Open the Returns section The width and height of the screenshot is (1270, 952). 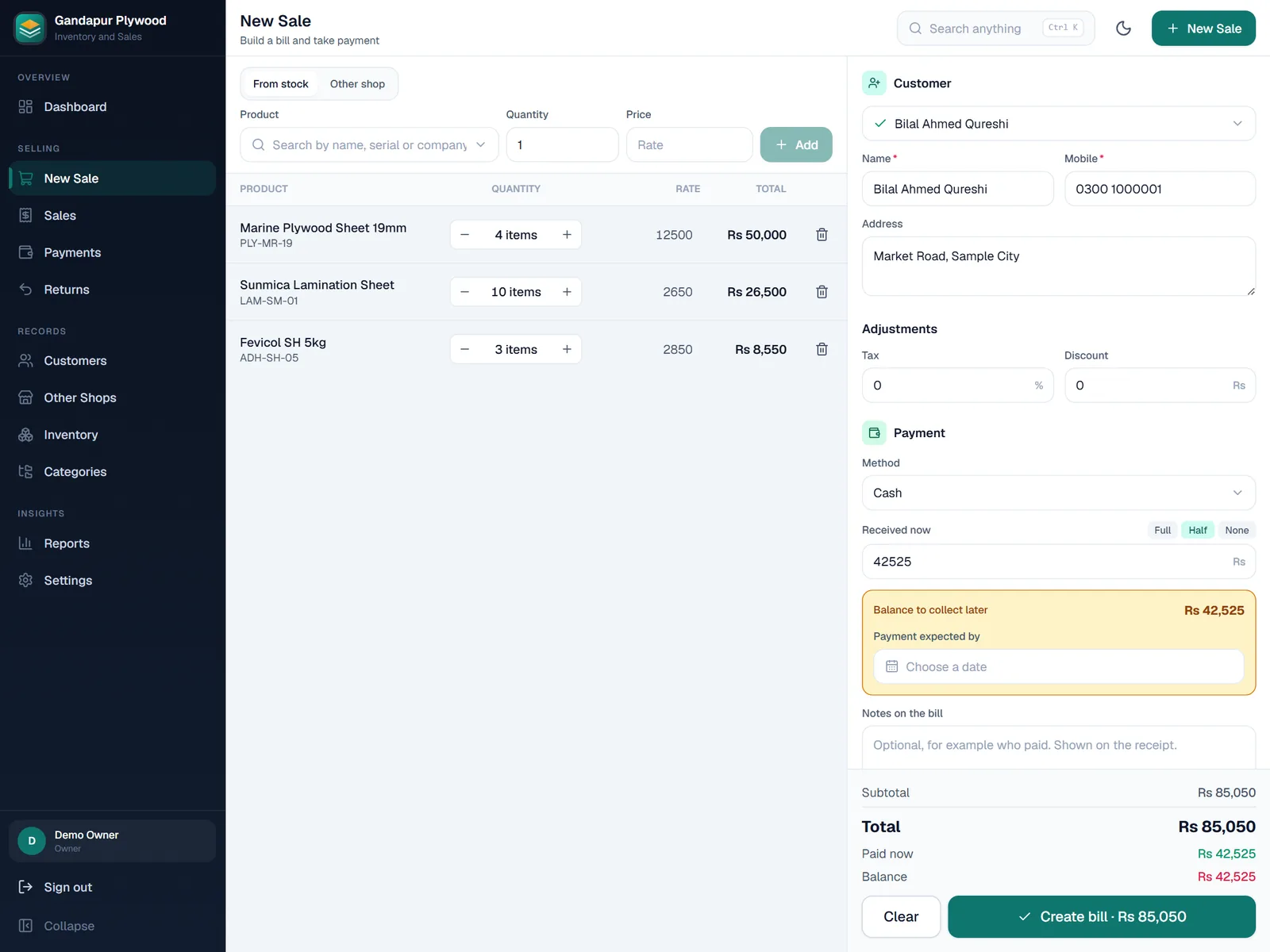point(112,290)
